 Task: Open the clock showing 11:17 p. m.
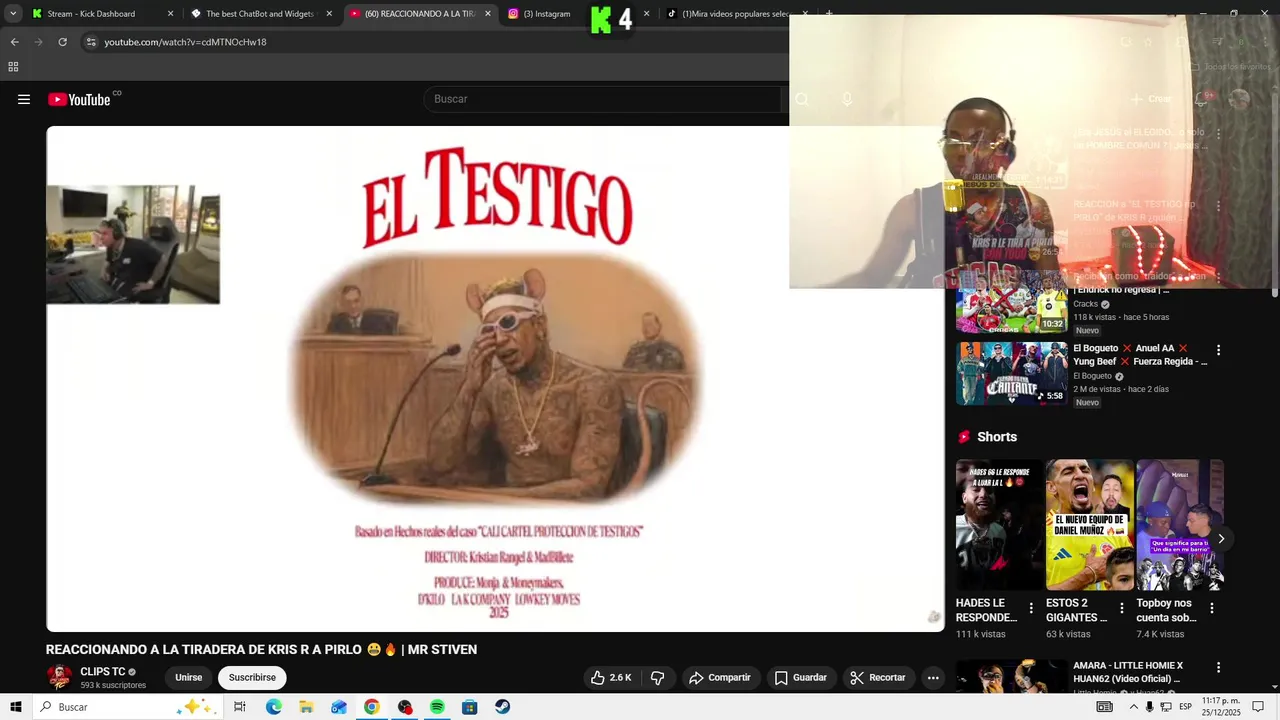(x=1221, y=707)
